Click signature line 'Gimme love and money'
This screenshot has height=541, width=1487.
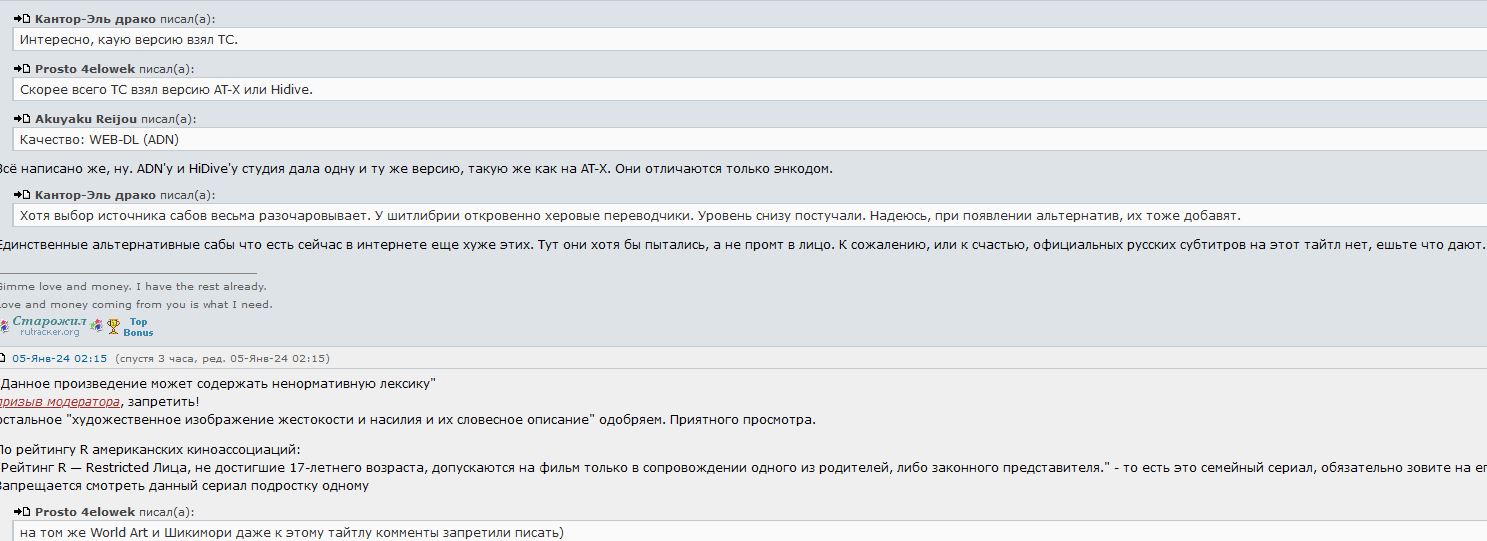132,286
